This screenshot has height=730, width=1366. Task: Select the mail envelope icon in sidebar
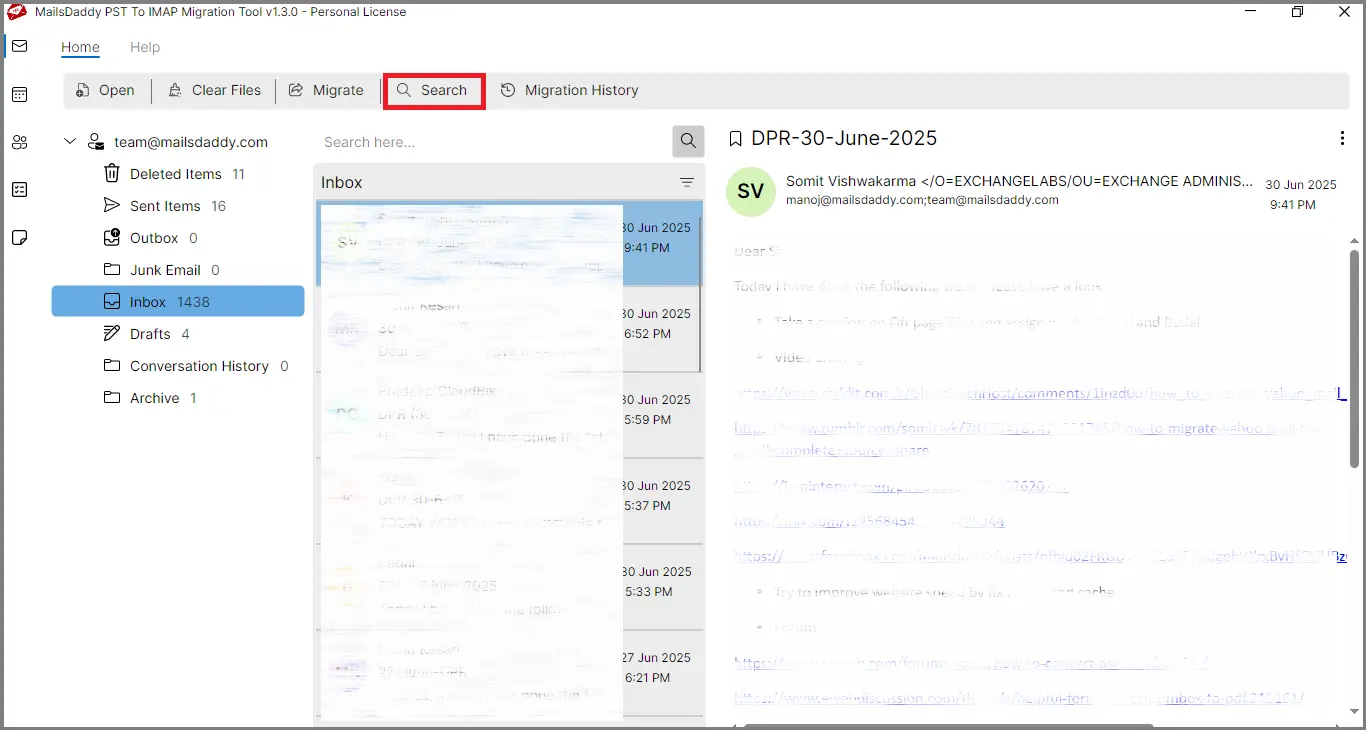point(19,47)
